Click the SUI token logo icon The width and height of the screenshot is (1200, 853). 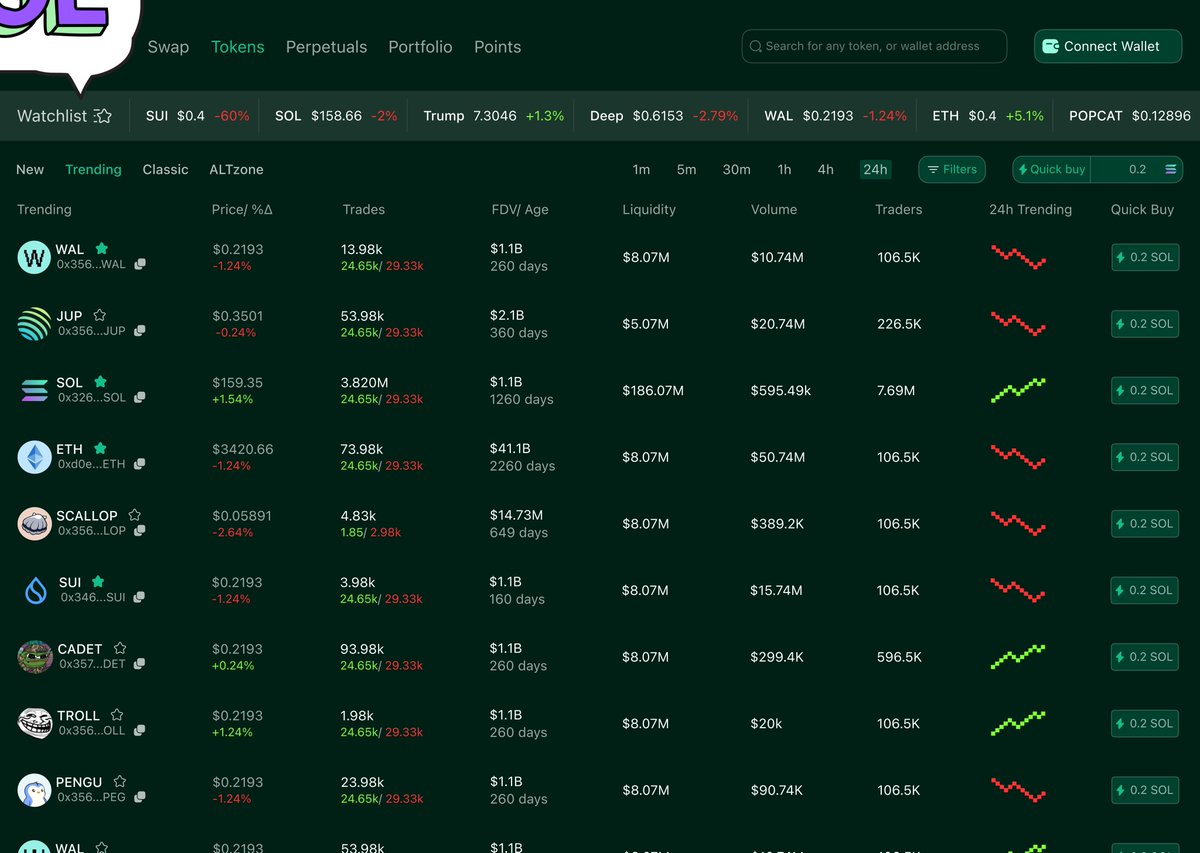36,590
